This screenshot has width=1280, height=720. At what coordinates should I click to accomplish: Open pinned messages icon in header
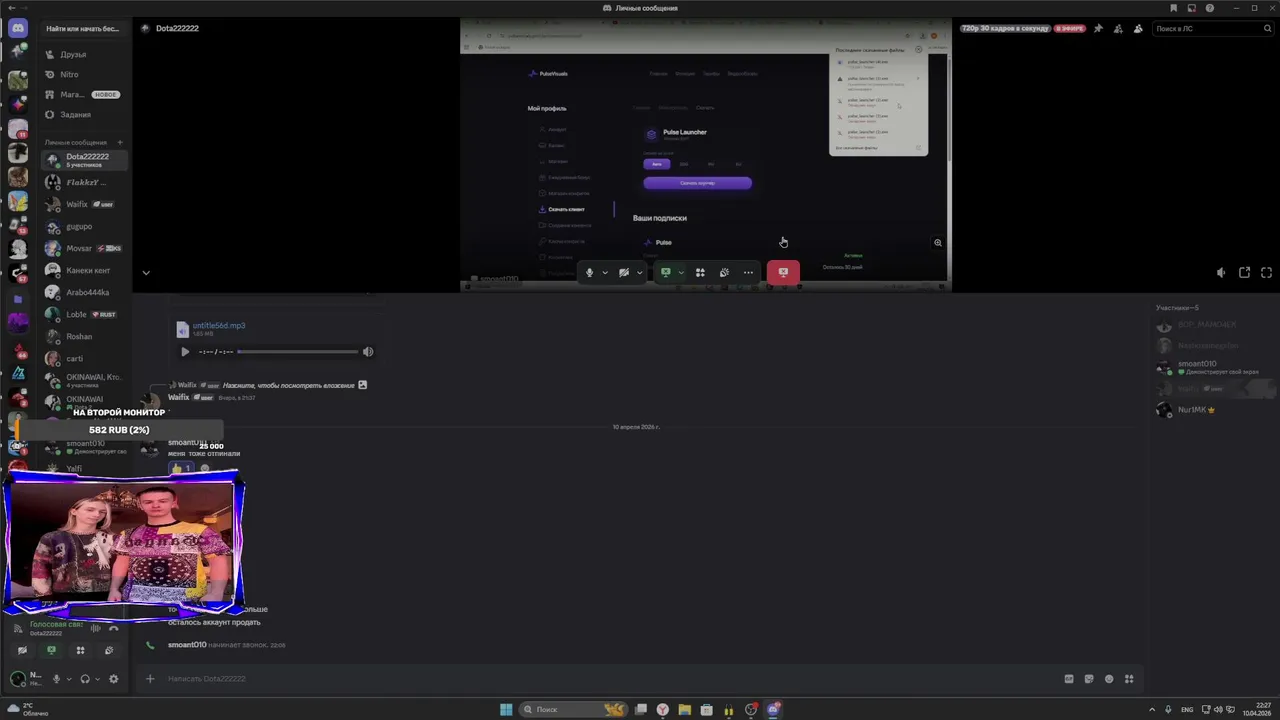tap(1098, 28)
